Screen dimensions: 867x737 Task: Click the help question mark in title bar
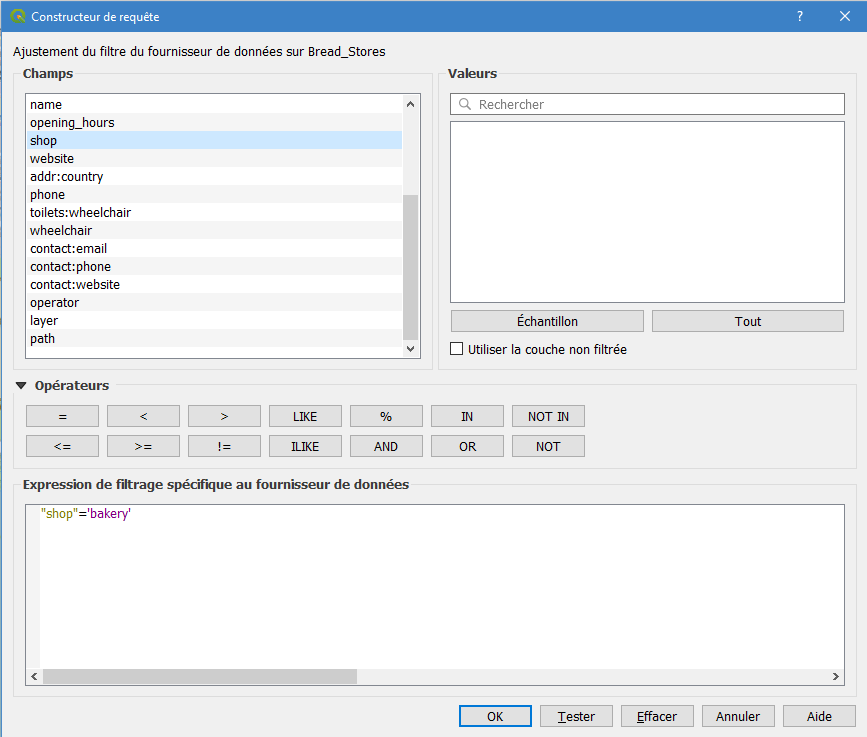tap(799, 16)
